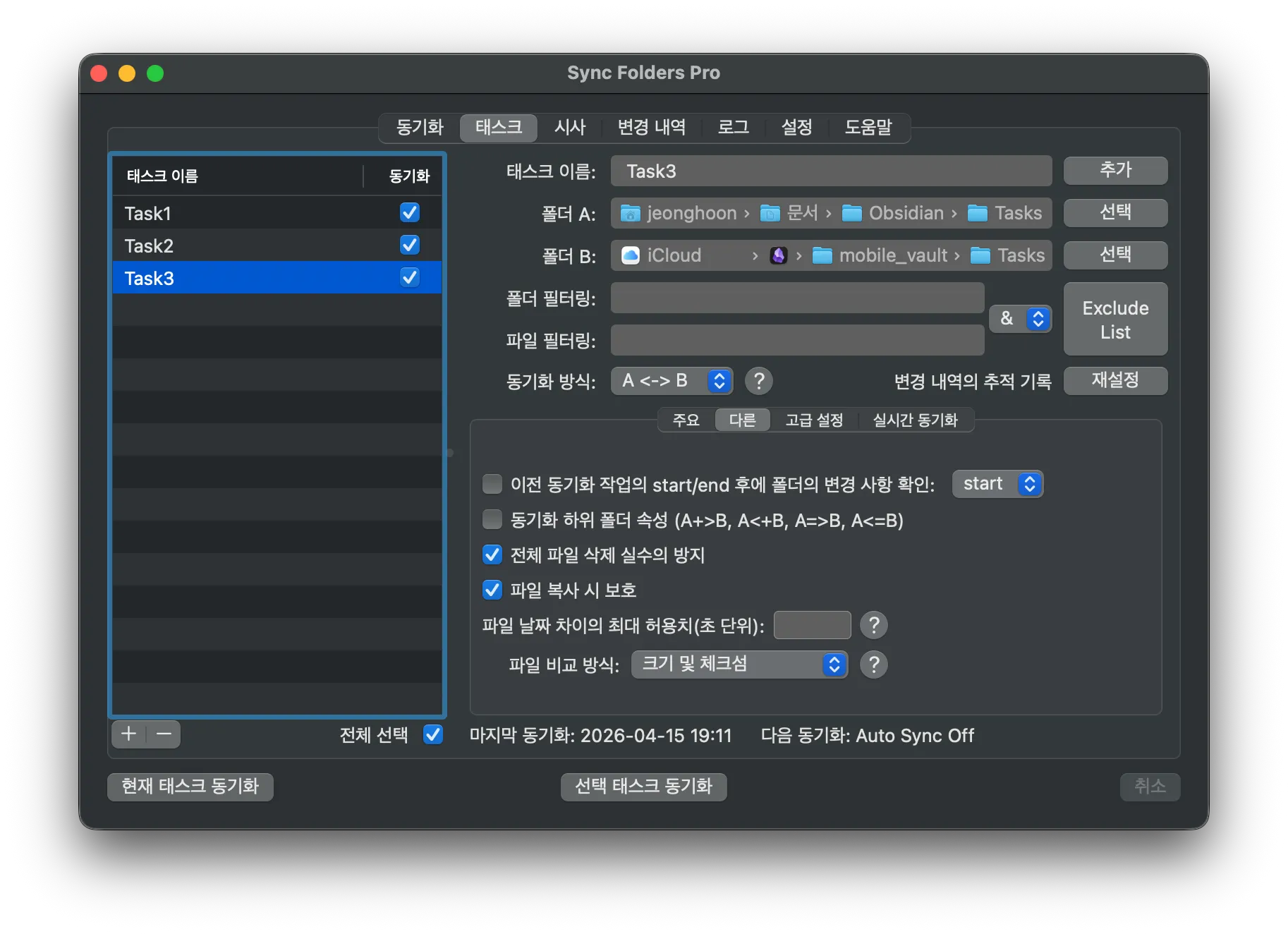
Task: Switch to the 설정 tab
Action: [x=797, y=128]
